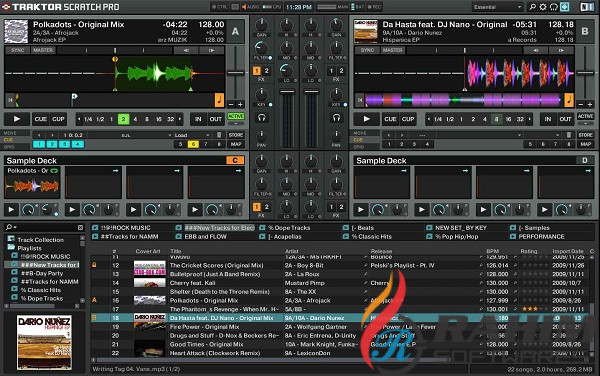The width and height of the screenshot is (600, 376).
Task: Shift Deck A loop sizes right arrow
Action: coord(180,119)
